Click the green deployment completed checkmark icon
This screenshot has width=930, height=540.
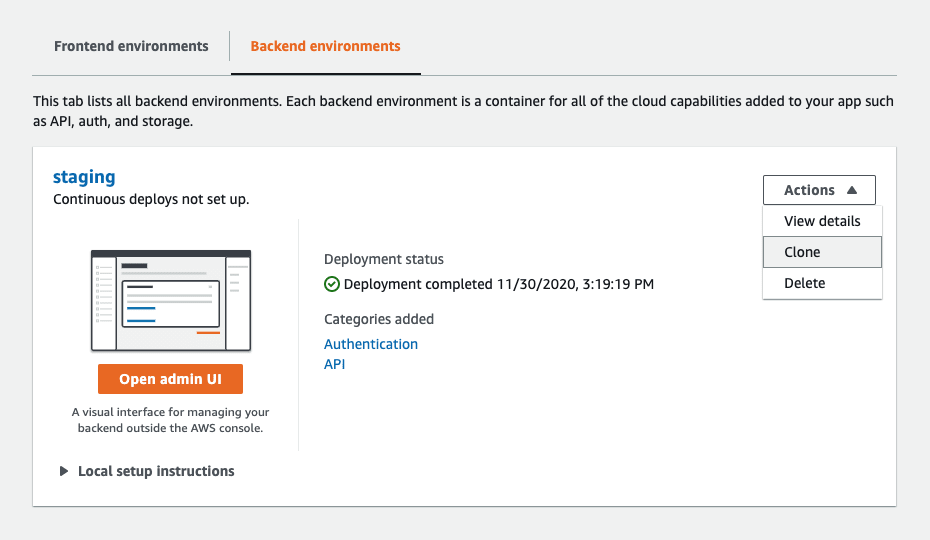coord(332,284)
